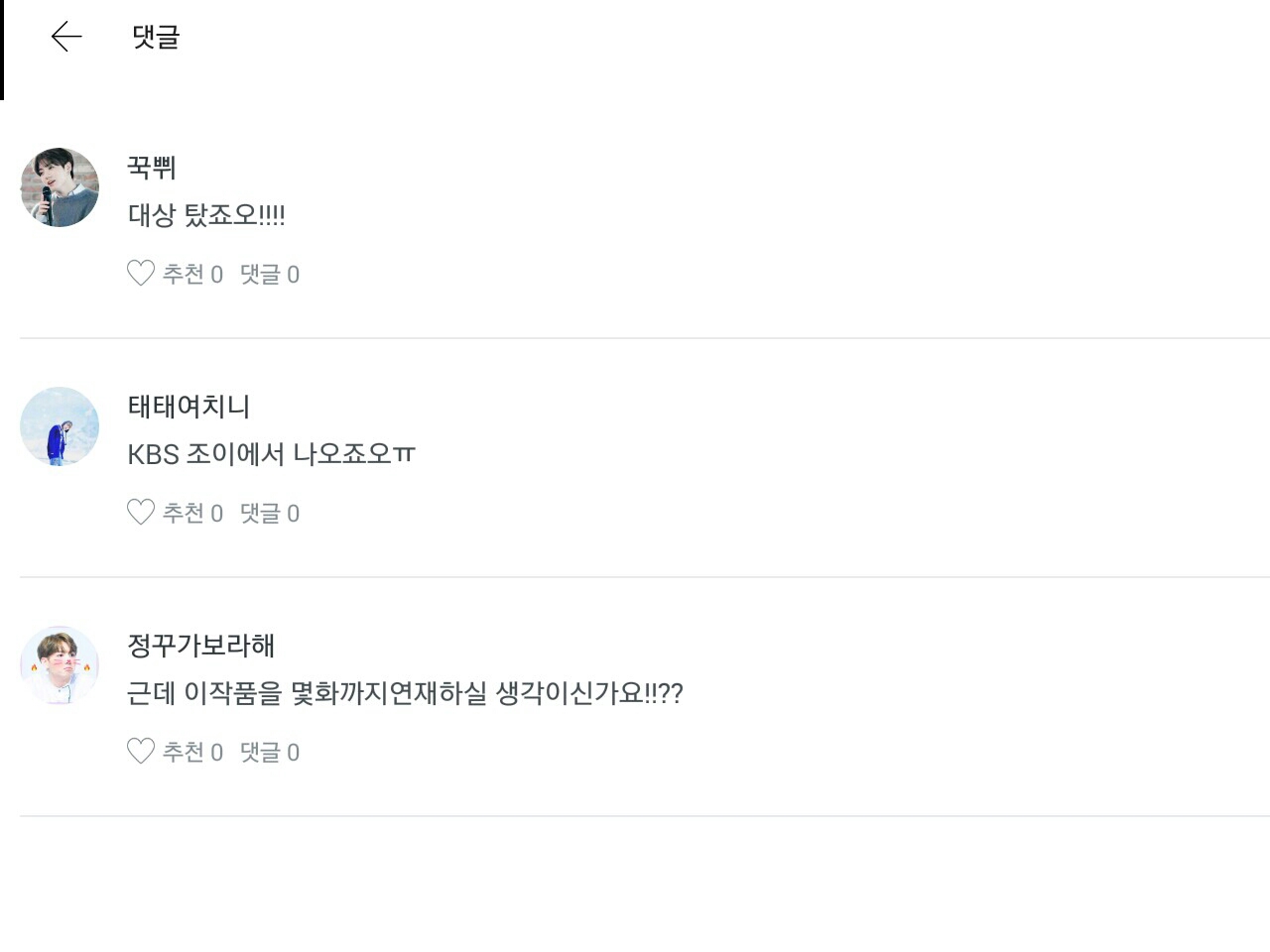The height and width of the screenshot is (952, 1270).
Task: Open the 정꾸가보라해 username
Action: (201, 645)
